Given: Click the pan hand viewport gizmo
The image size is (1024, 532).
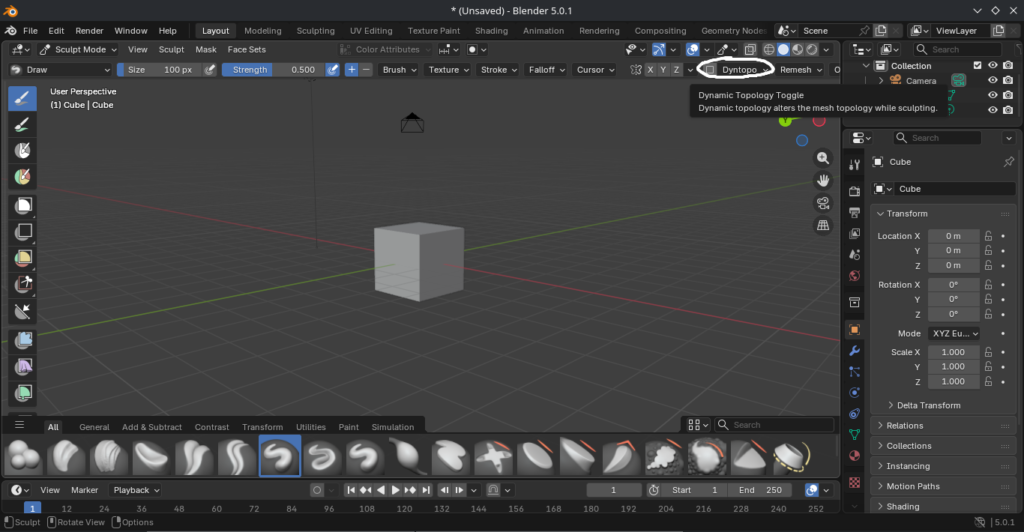Looking at the screenshot, I should tap(823, 180).
